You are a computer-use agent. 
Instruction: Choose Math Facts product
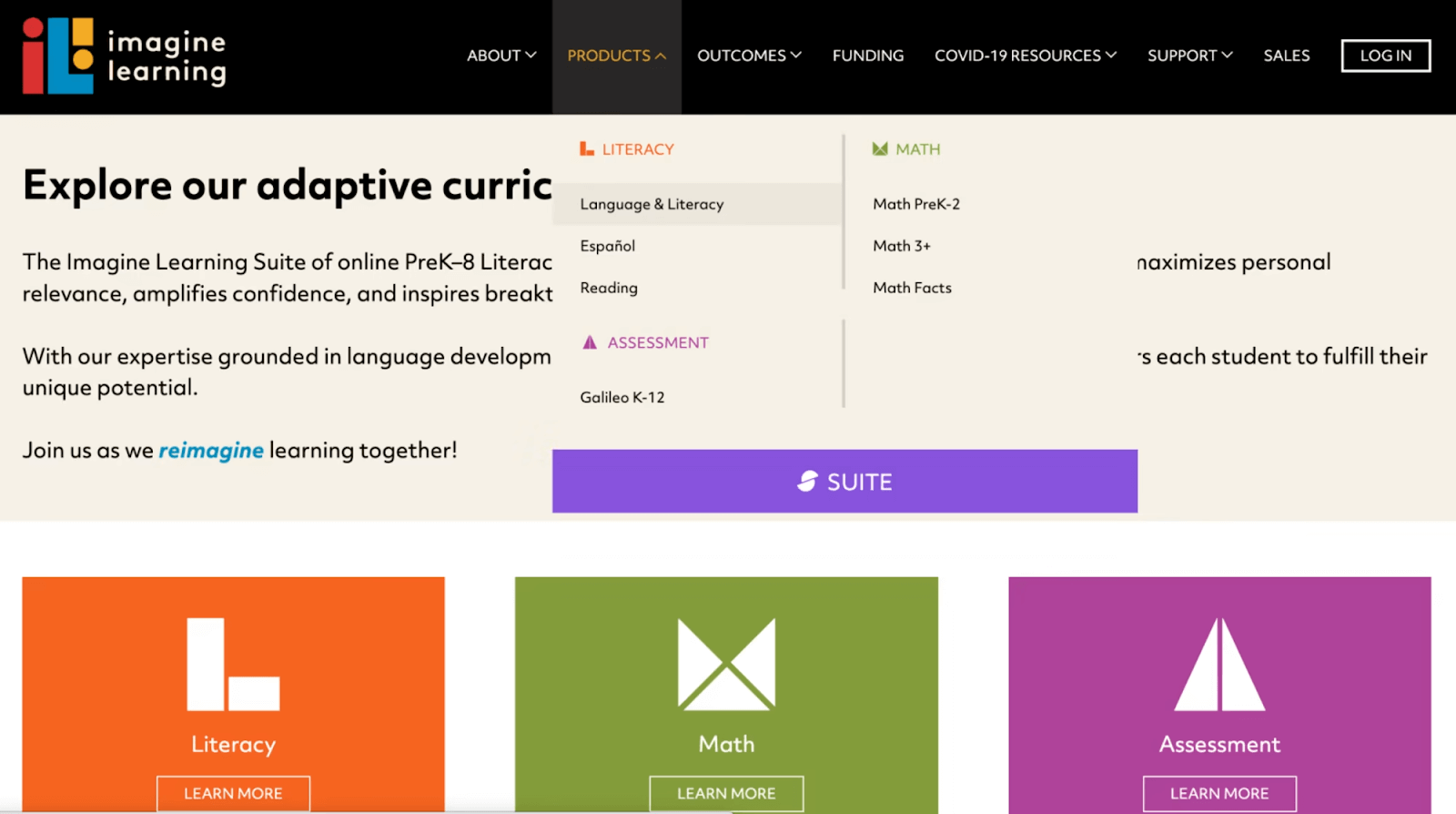912,288
